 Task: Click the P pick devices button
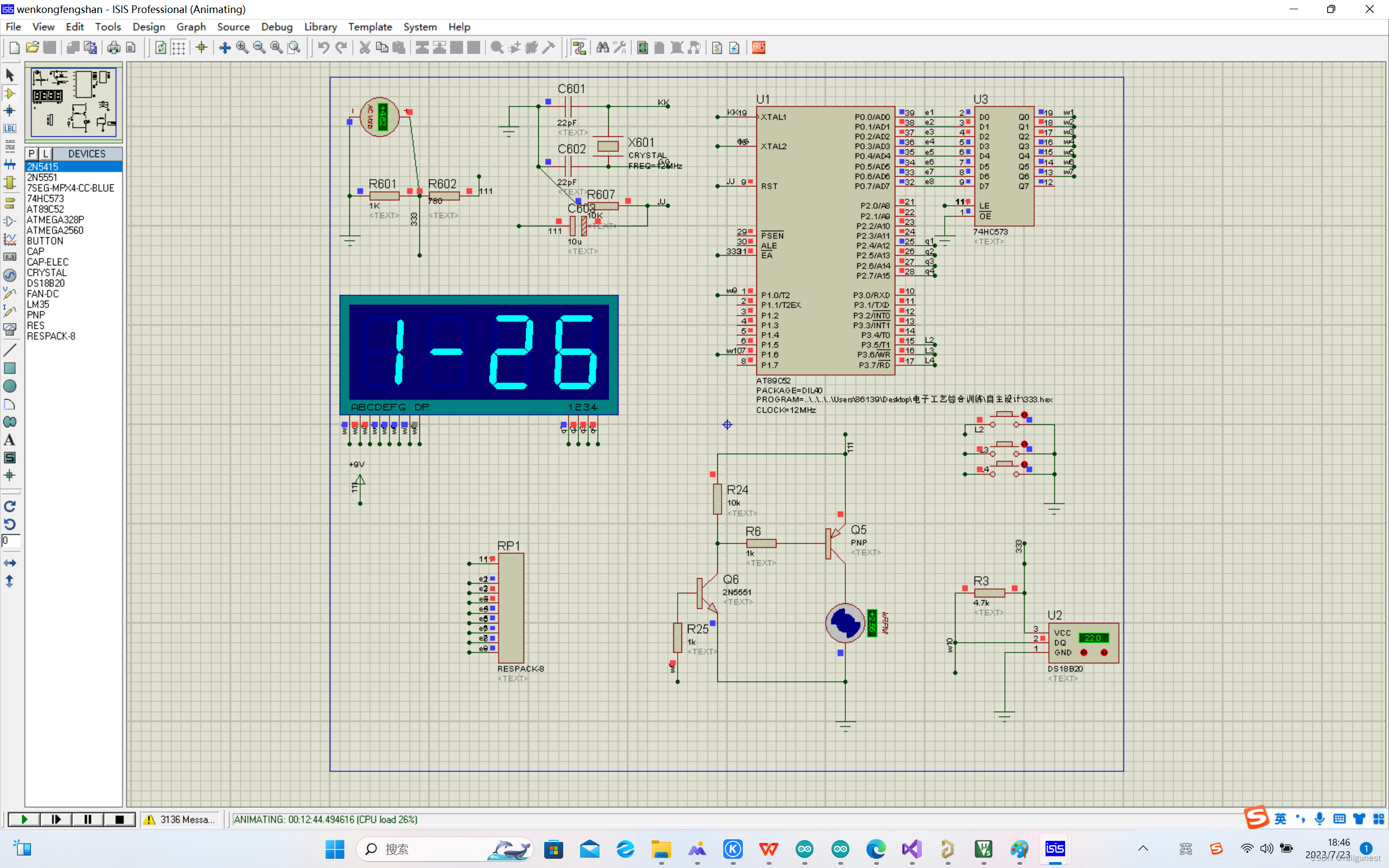click(32, 154)
